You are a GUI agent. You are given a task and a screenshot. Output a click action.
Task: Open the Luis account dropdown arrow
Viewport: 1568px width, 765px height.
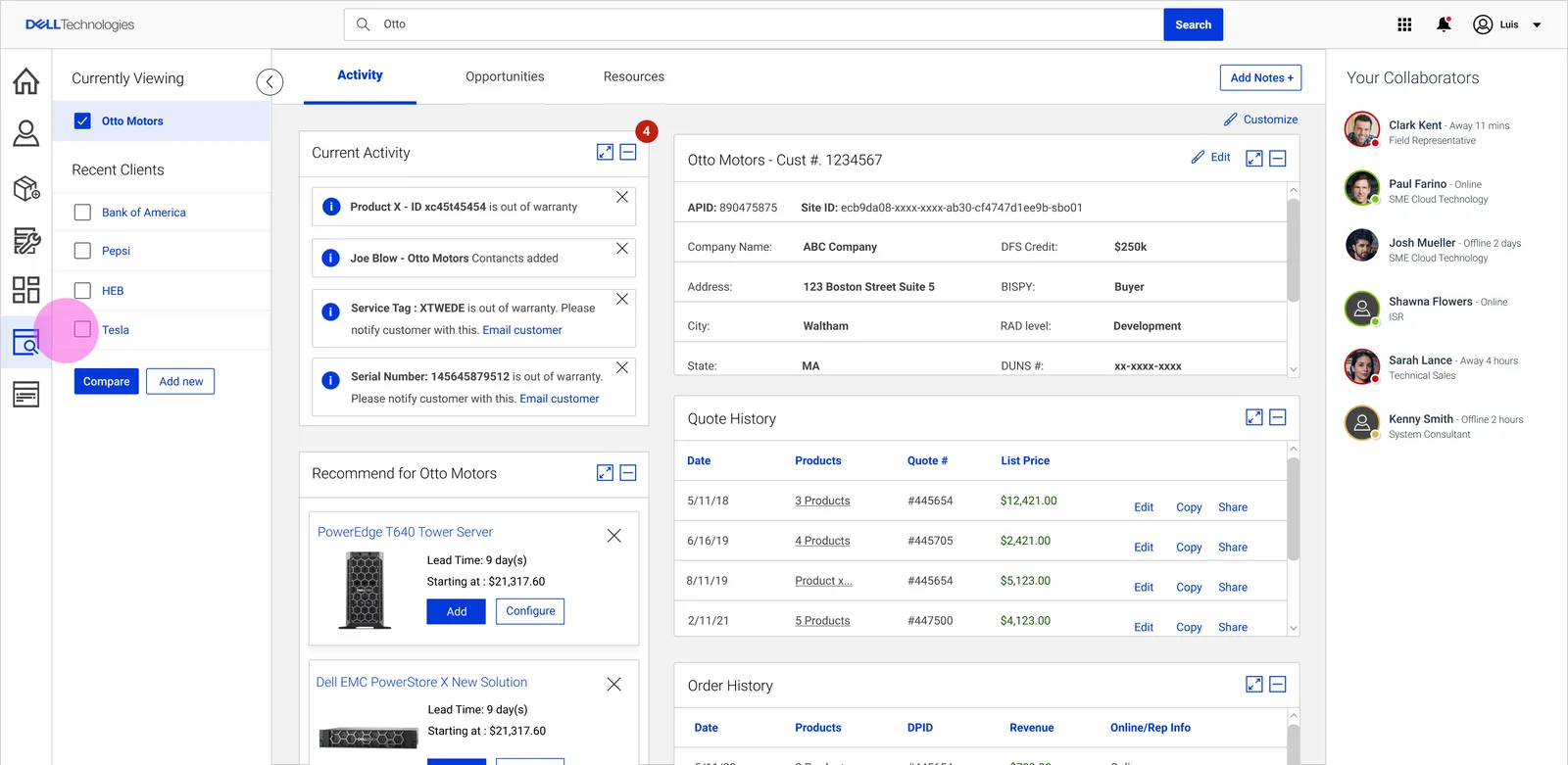pyautogui.click(x=1537, y=25)
